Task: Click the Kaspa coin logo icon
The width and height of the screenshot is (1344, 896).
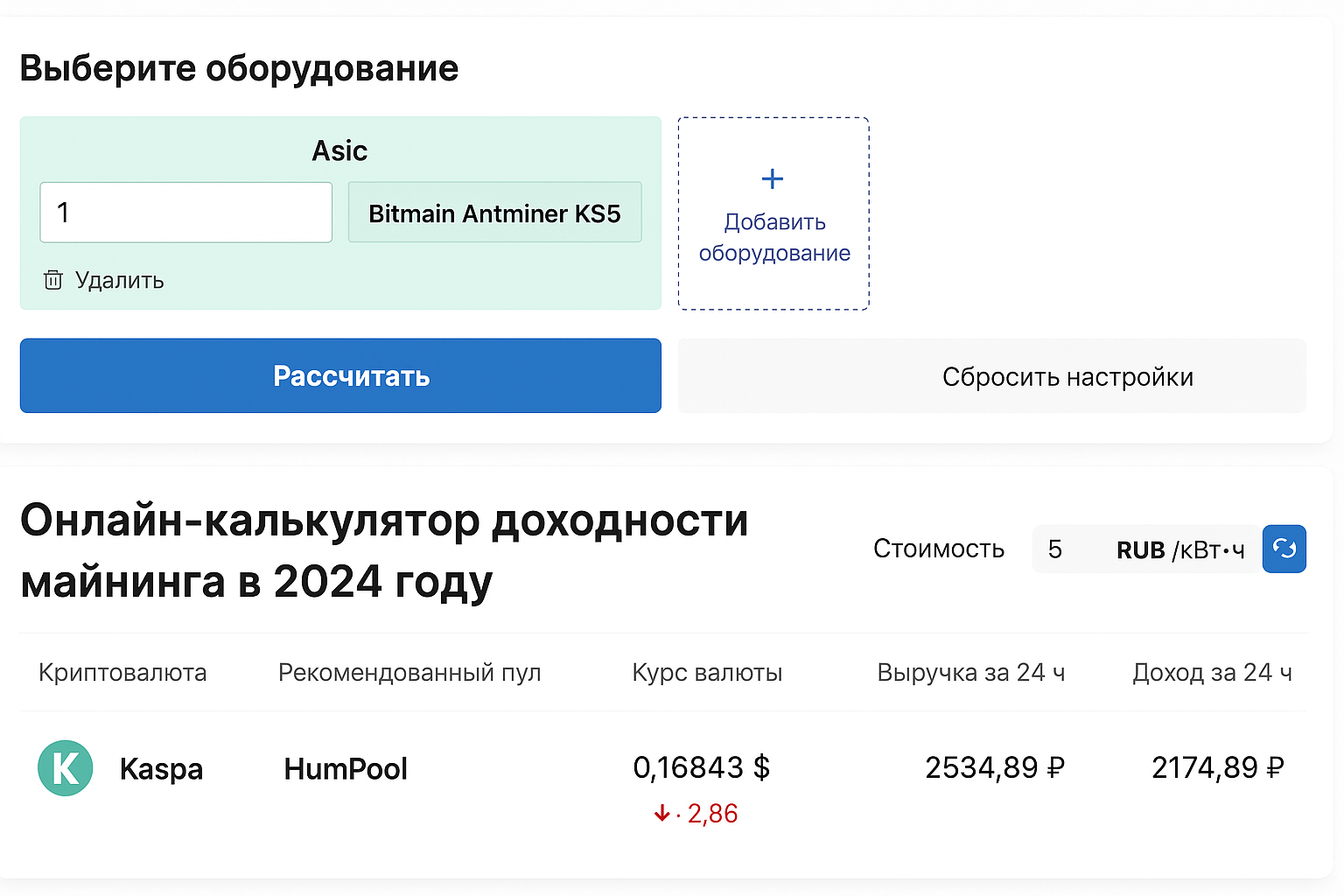Action: (x=66, y=768)
